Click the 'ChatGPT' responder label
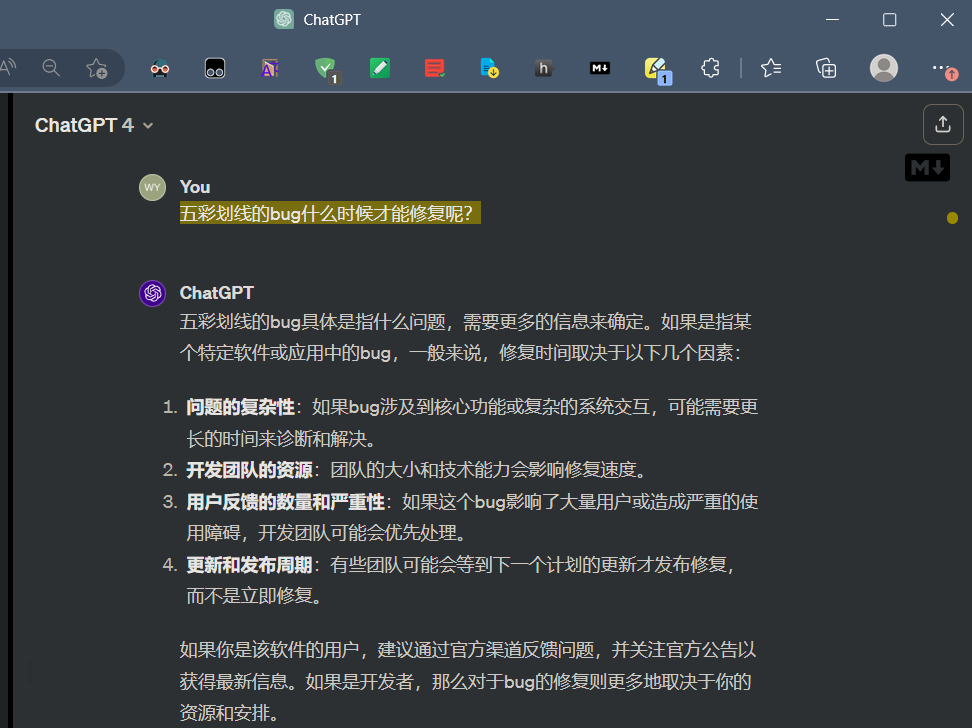The image size is (972, 728). (x=217, y=293)
